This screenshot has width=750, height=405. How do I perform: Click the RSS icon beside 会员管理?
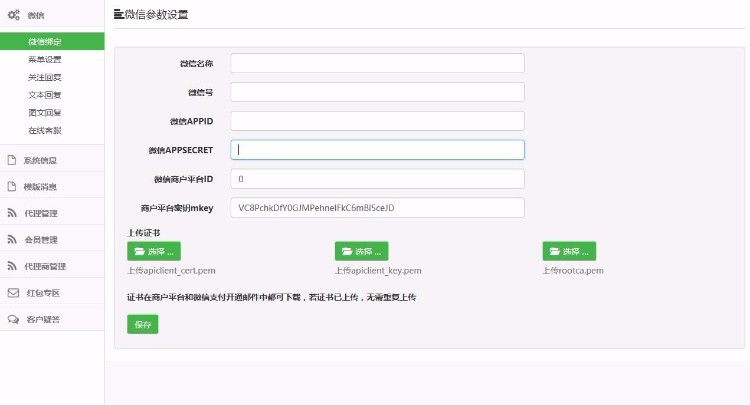tap(12, 240)
